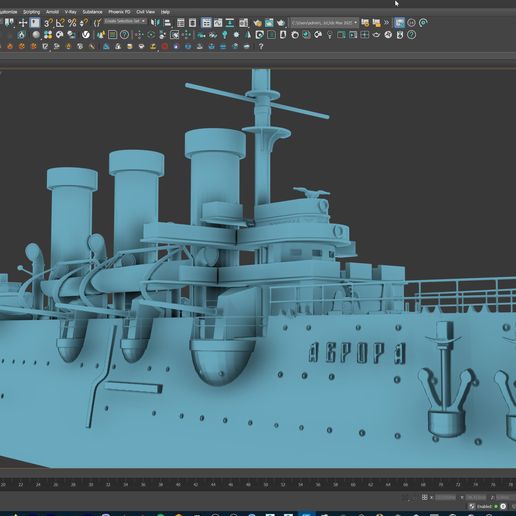Image resolution: width=516 pixels, height=516 pixels.
Task: Open the Substance menu
Action: coord(92,12)
